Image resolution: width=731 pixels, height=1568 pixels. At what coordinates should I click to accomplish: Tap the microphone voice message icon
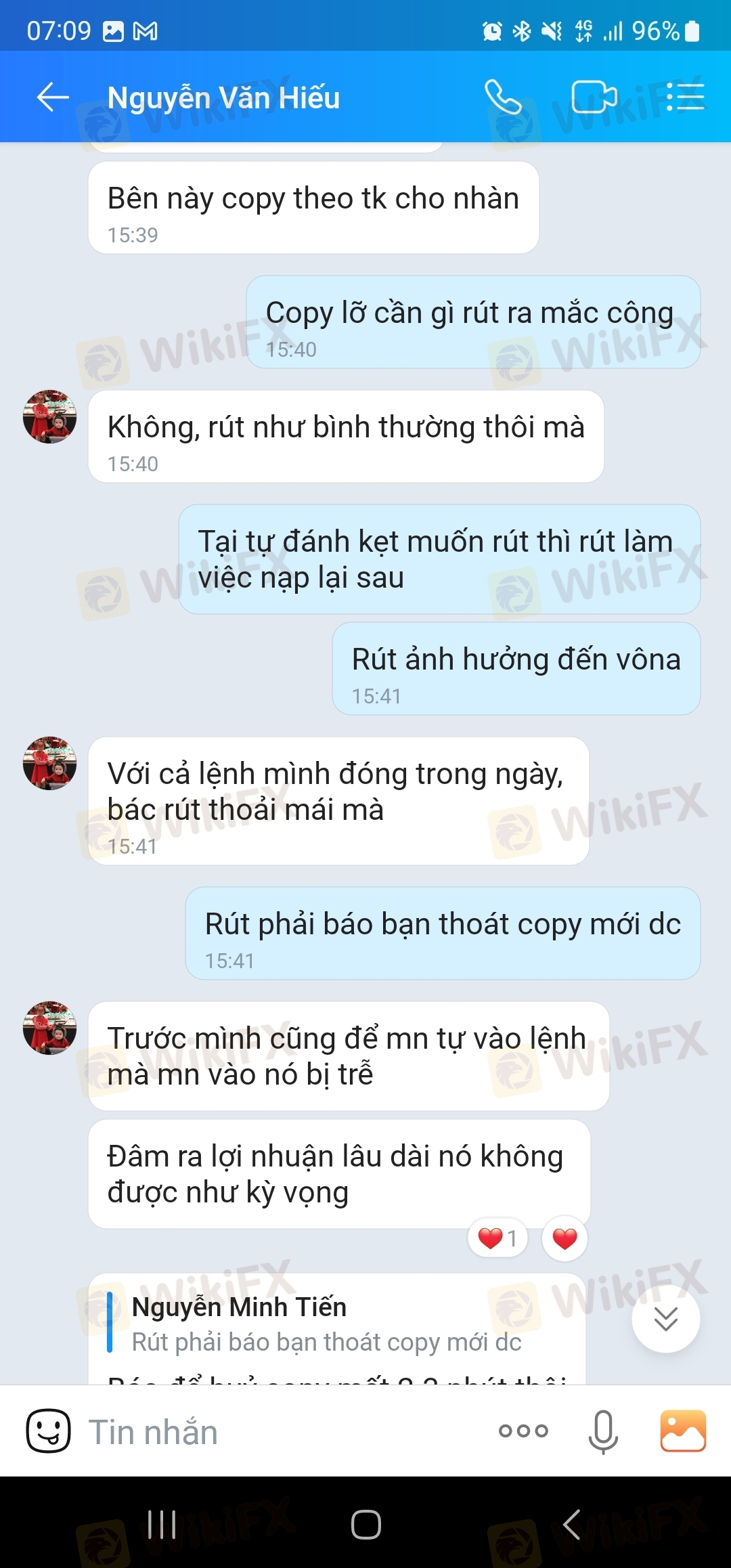[x=603, y=1431]
